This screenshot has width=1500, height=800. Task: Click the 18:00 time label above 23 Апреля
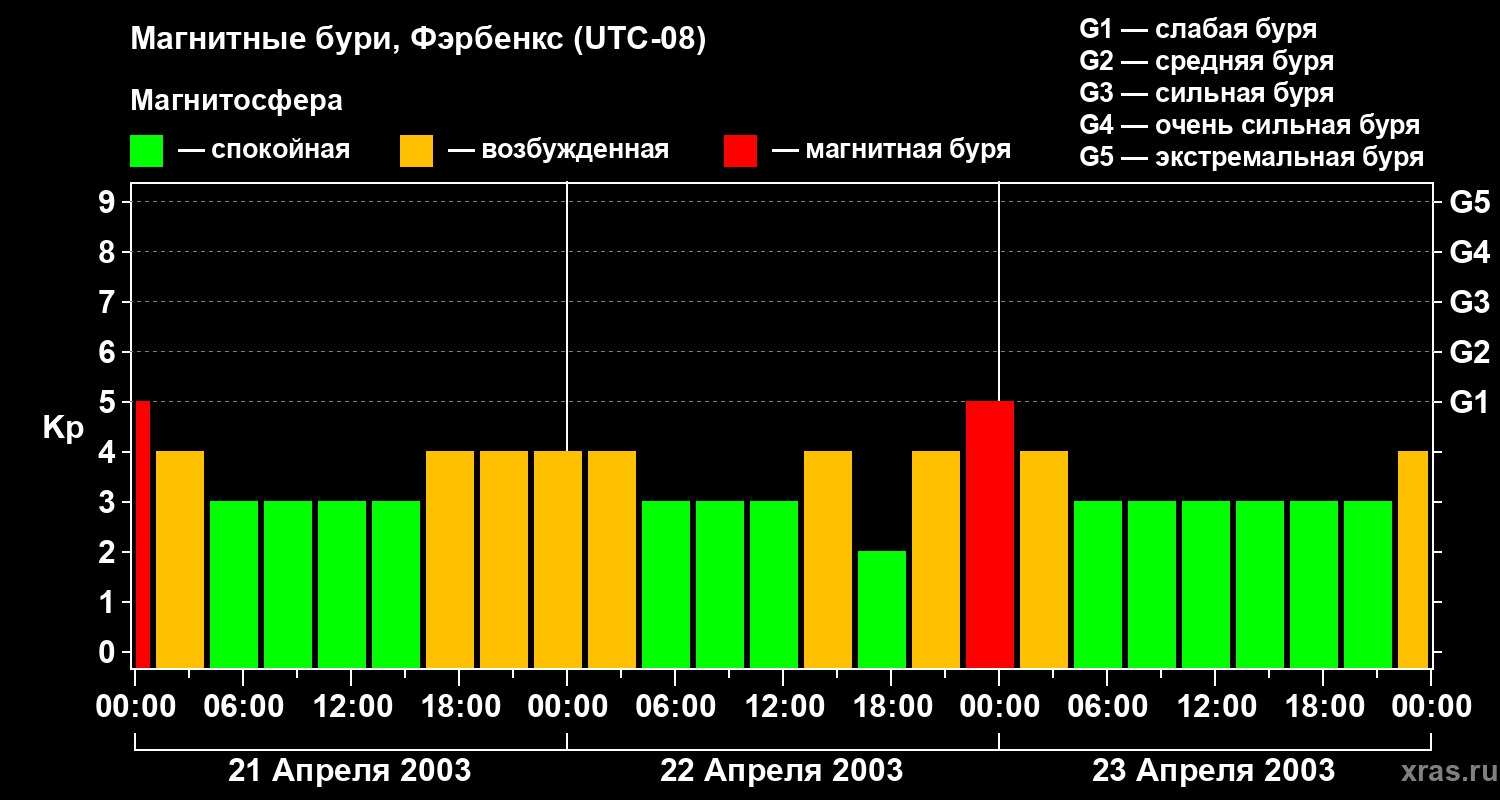[x=1323, y=707]
